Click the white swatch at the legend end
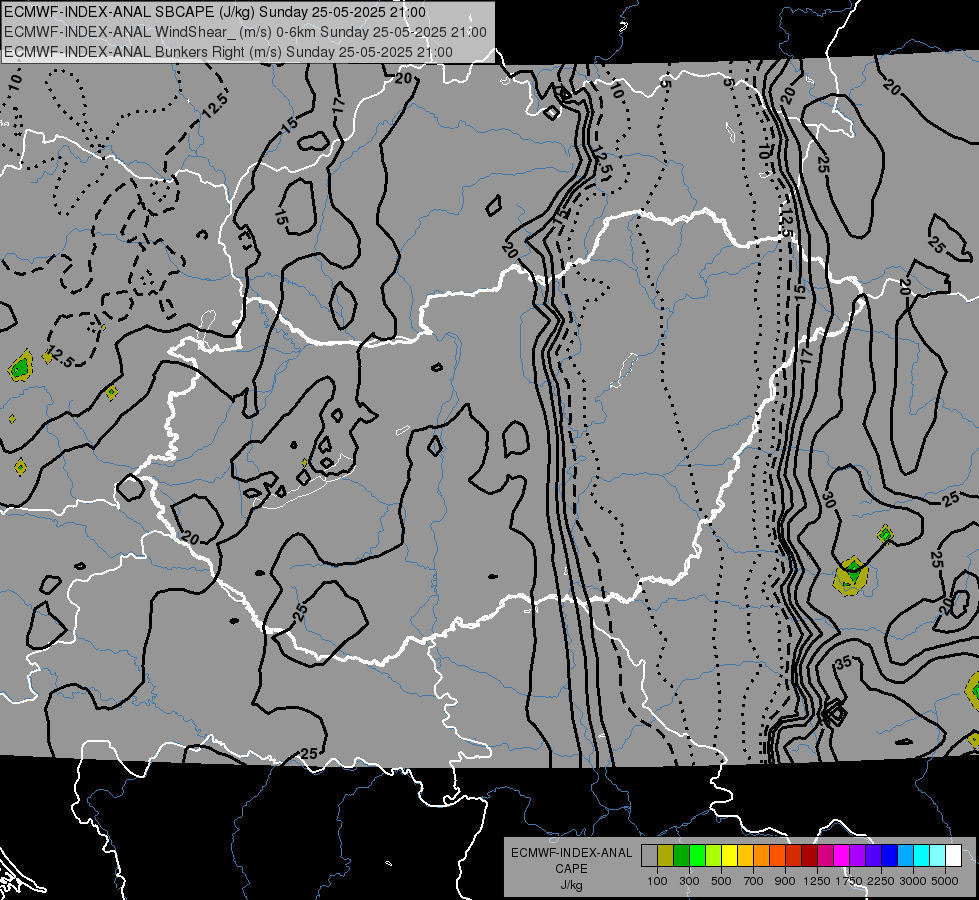979x900 pixels. 954,855
